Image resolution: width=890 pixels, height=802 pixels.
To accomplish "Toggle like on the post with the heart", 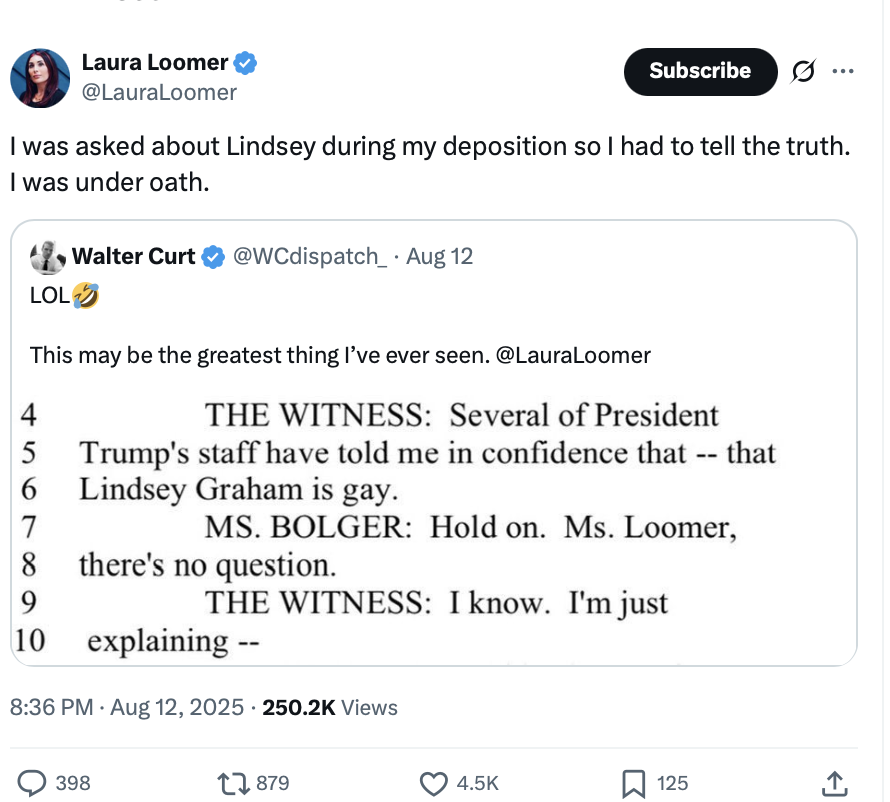I will tap(432, 783).
